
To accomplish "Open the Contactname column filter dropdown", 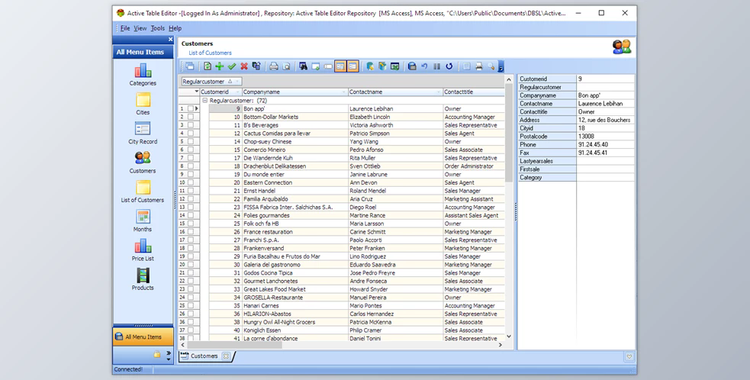I will click(x=439, y=92).
